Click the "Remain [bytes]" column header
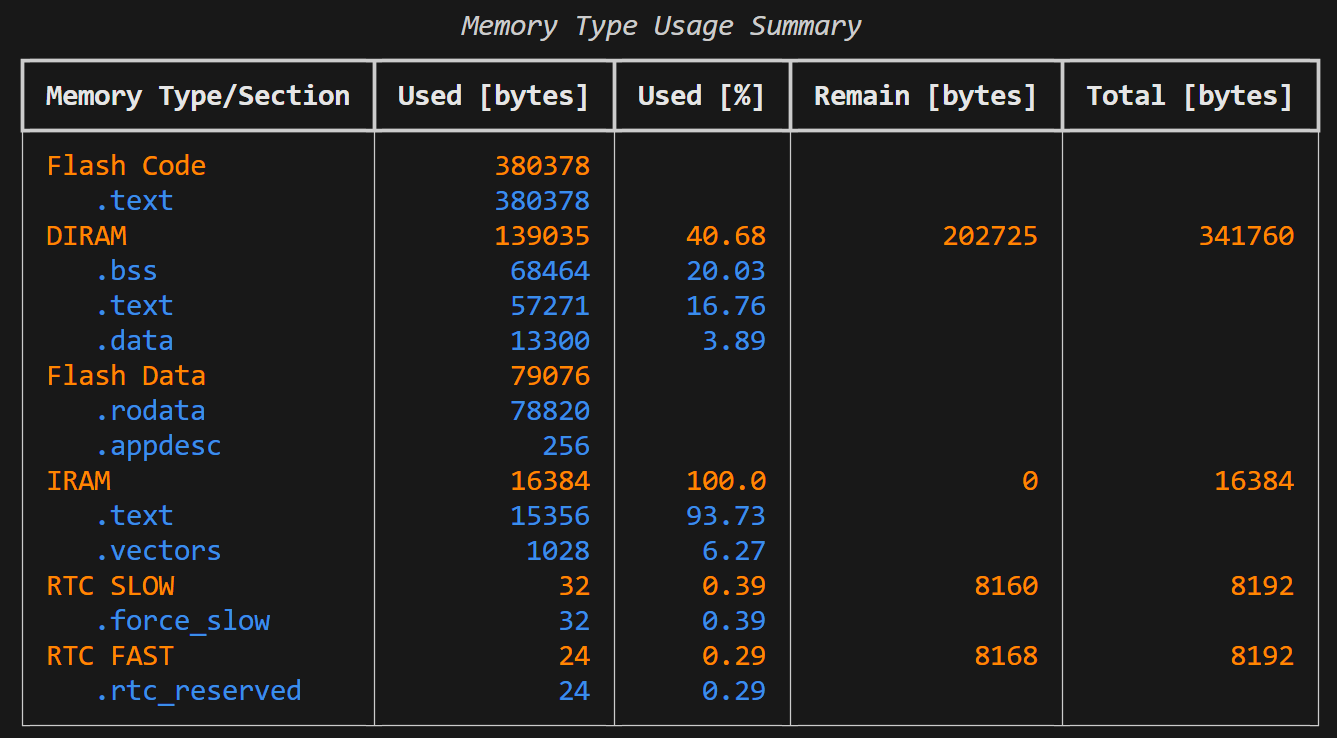 (x=926, y=96)
